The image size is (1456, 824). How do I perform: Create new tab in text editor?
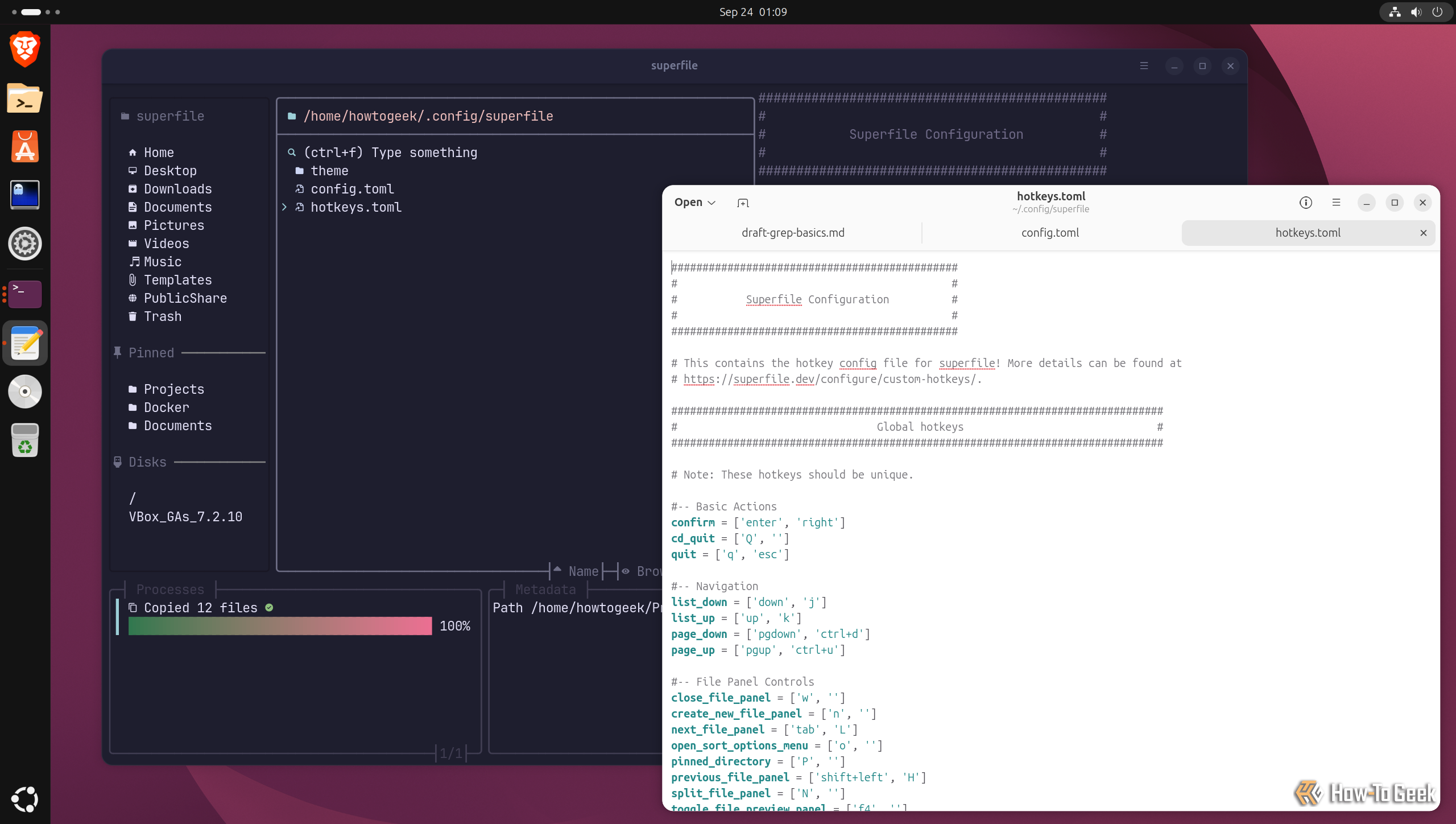pyautogui.click(x=743, y=203)
